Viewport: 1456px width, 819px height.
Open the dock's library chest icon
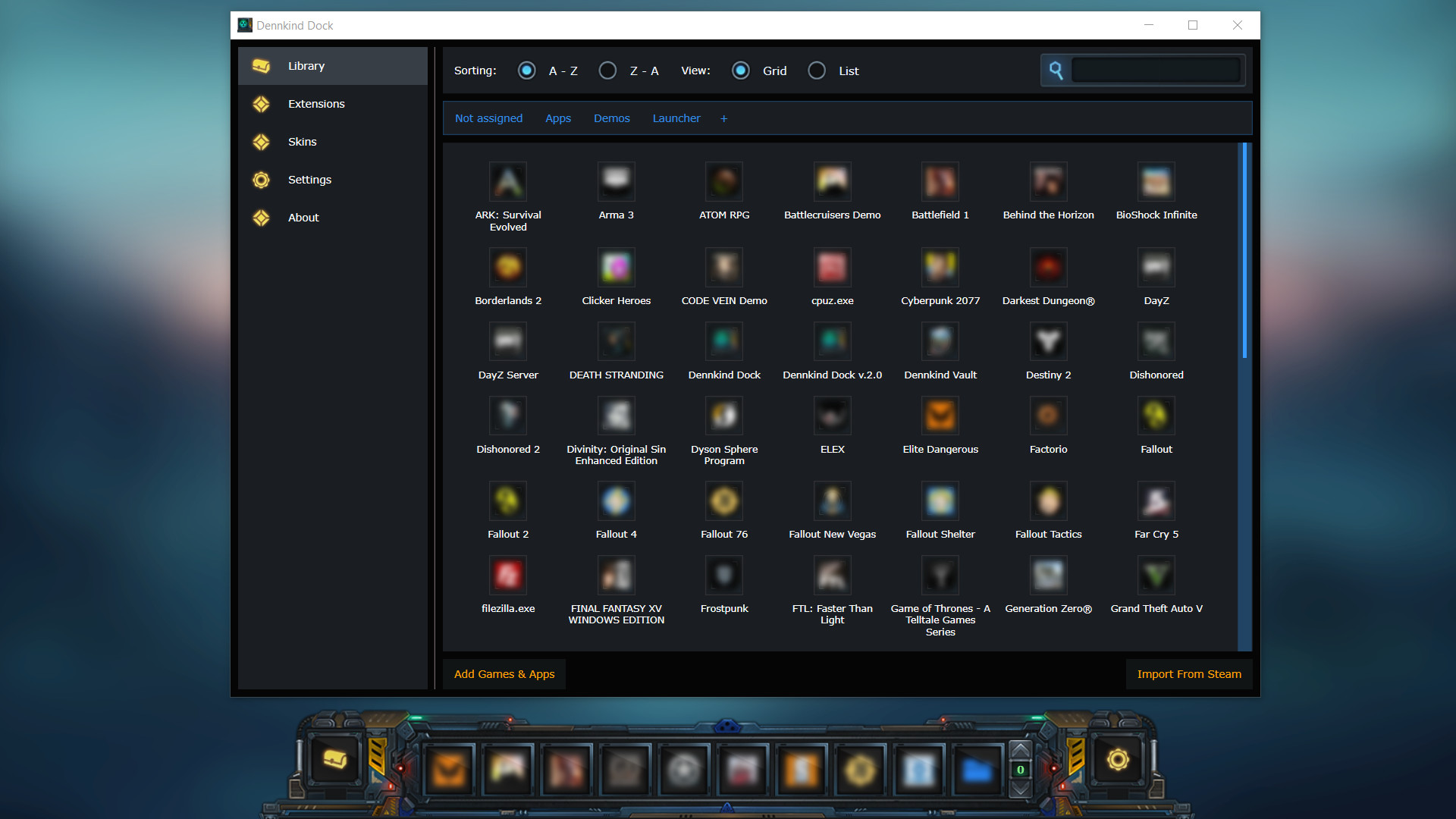(335, 759)
